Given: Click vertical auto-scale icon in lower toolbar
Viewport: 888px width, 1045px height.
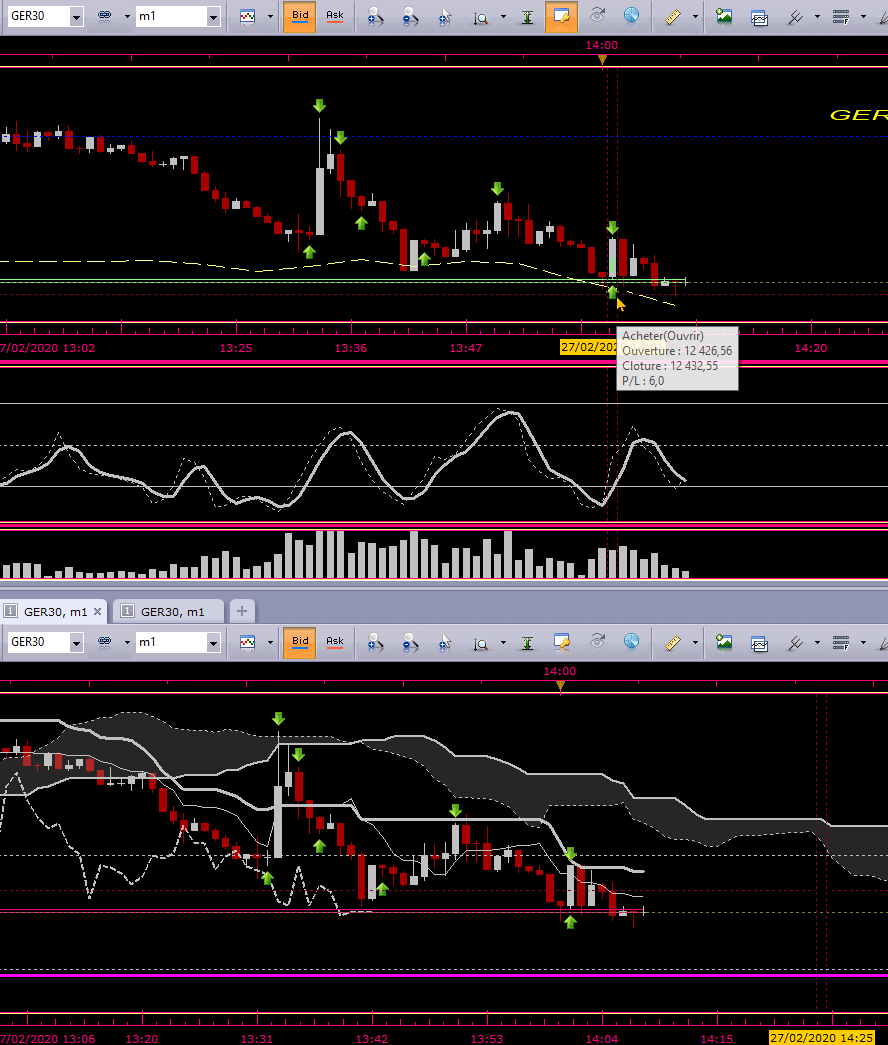Looking at the screenshot, I should tap(527, 642).
